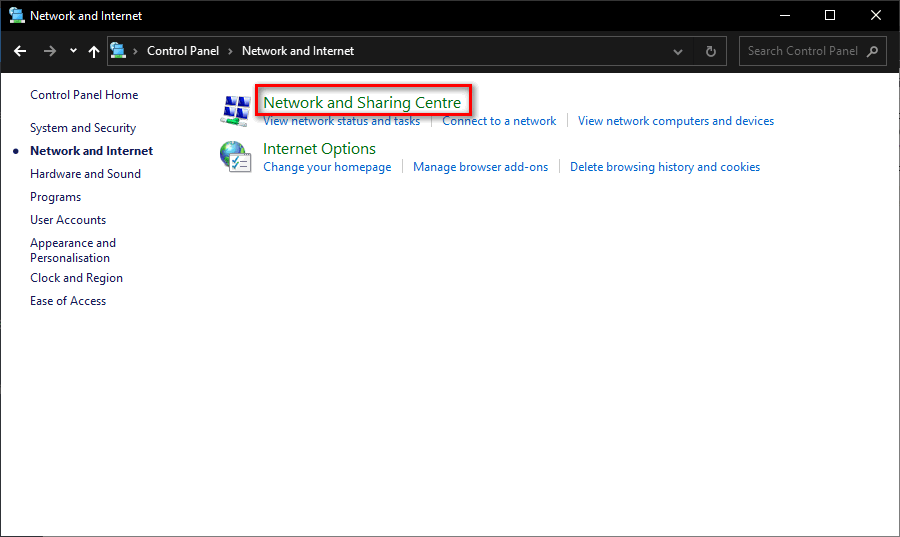Click the Forward arrow navigation button
Screen dimensions: 900x537
point(50,51)
